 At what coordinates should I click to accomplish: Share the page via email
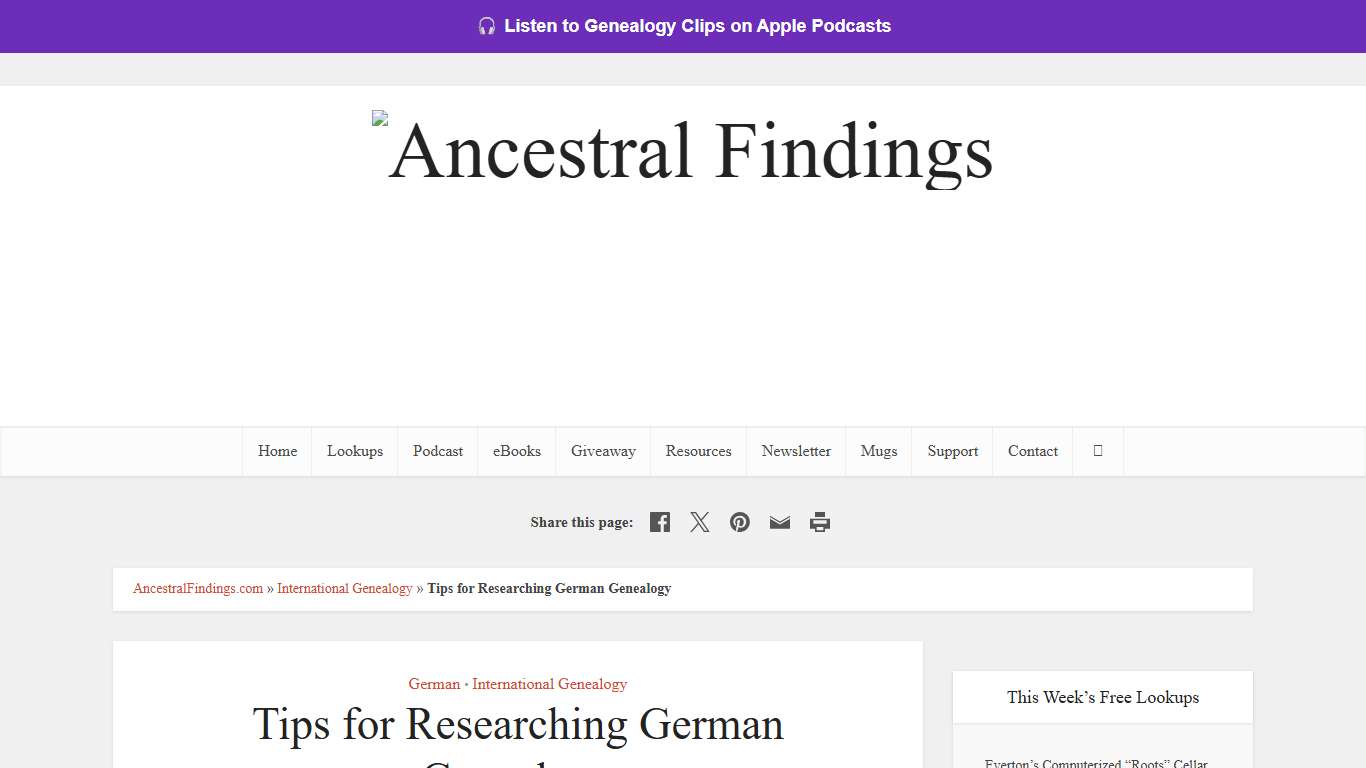[779, 521]
